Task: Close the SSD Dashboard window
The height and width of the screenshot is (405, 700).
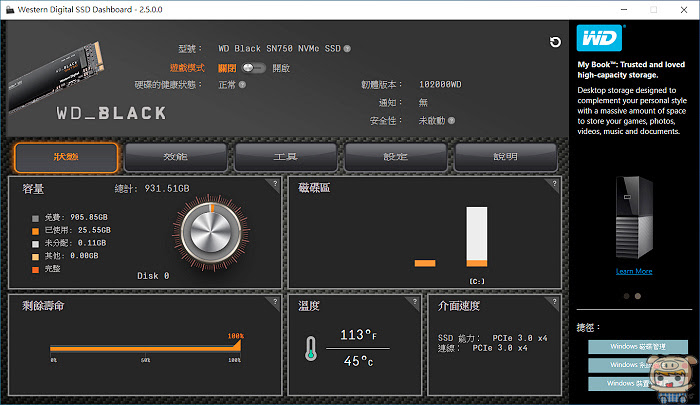Action: click(684, 9)
